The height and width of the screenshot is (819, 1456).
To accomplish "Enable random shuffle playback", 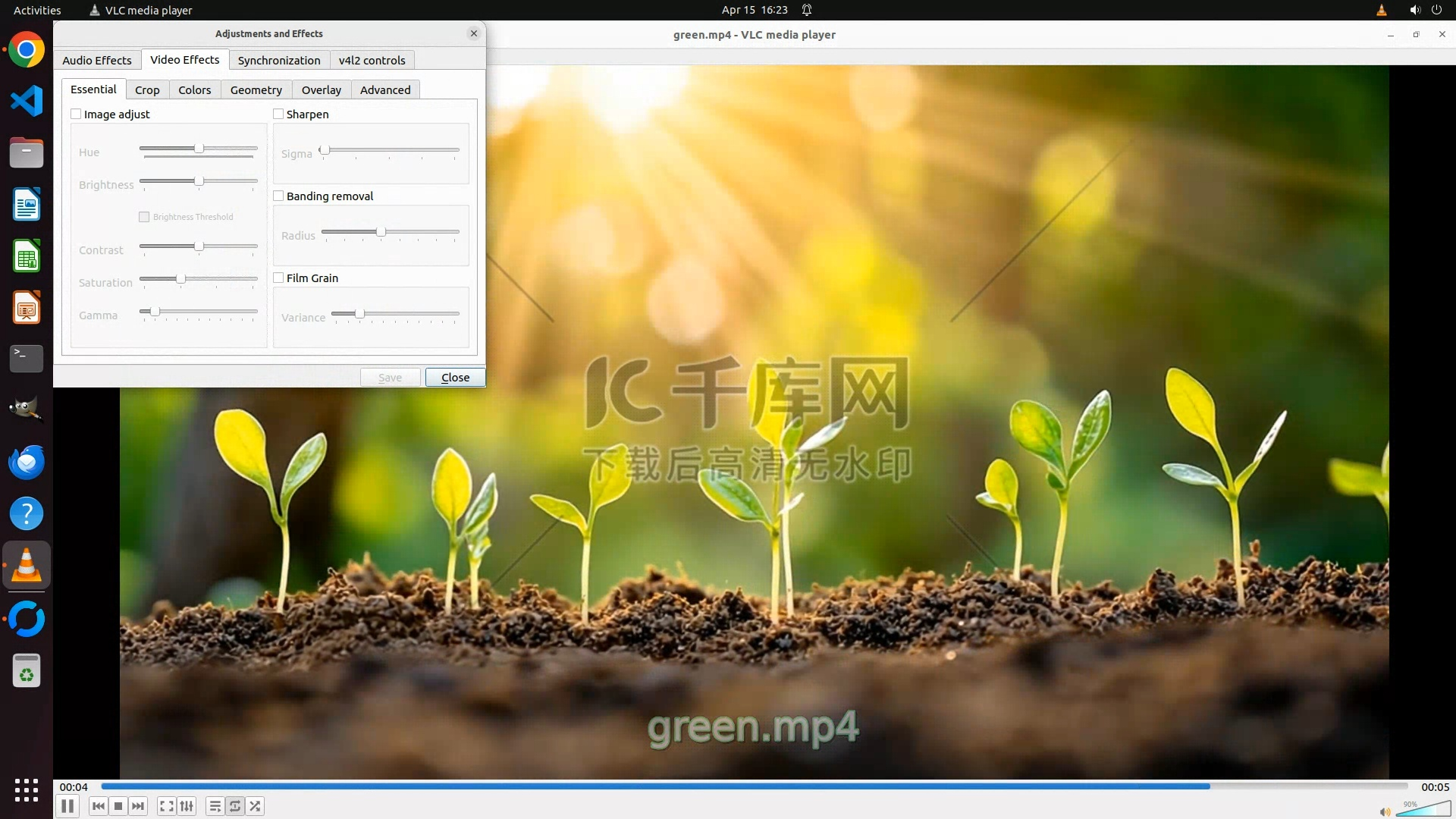I will [x=256, y=806].
